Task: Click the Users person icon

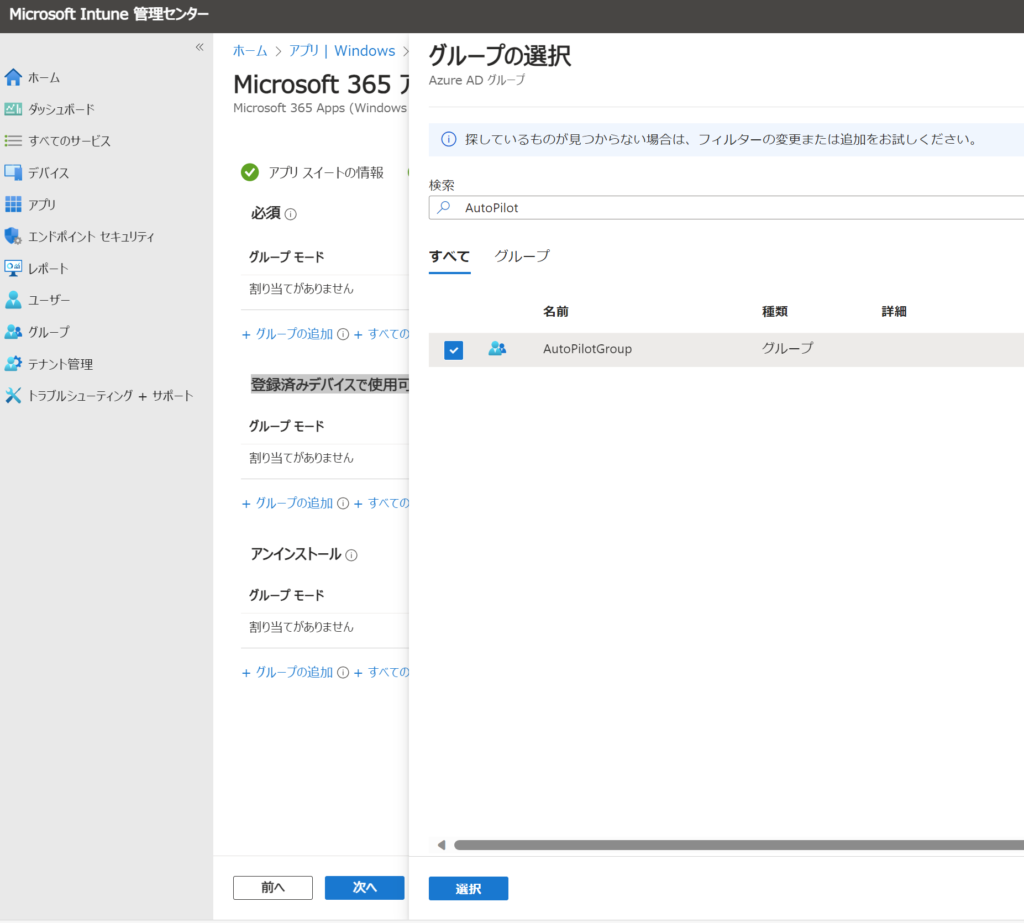Action: tap(13, 300)
